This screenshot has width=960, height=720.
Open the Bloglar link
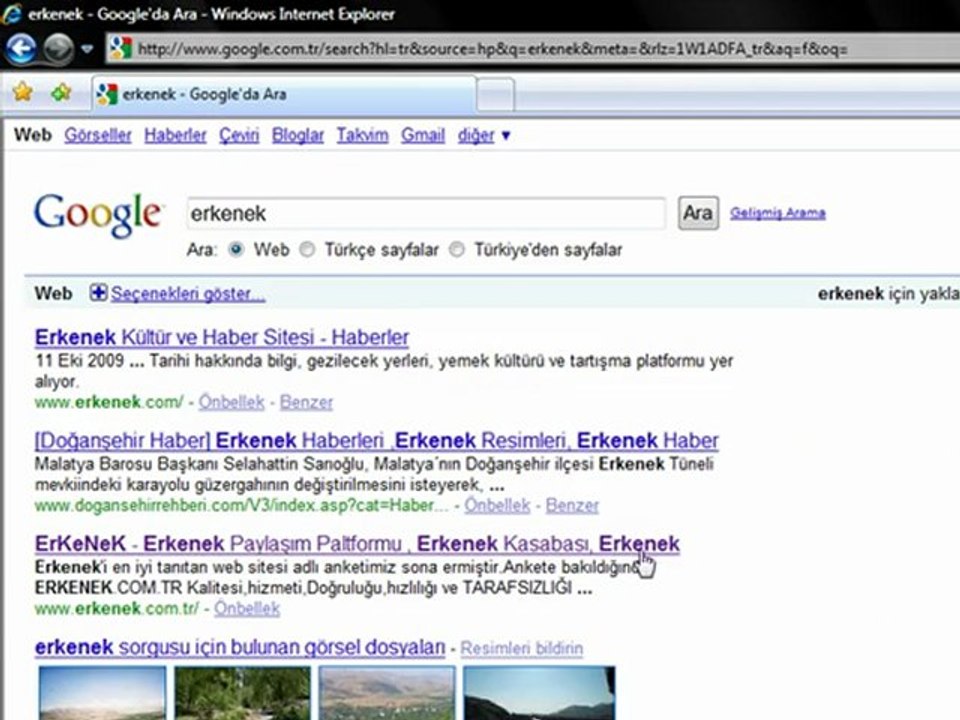tap(298, 135)
